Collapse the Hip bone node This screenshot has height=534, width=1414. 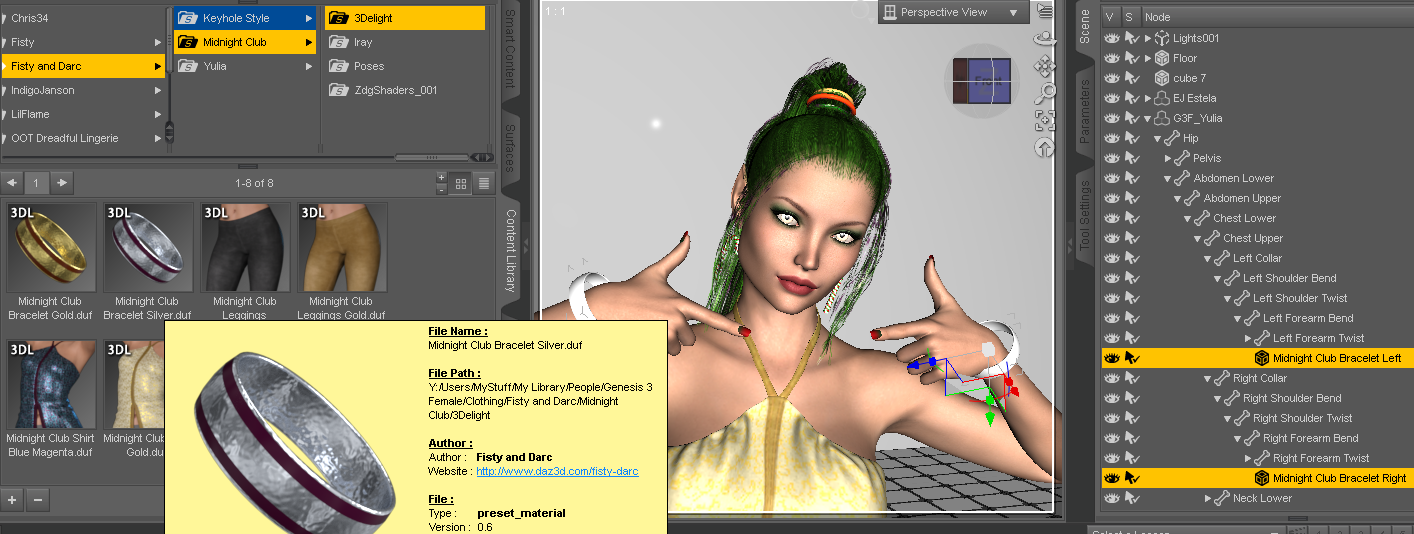tap(1158, 138)
